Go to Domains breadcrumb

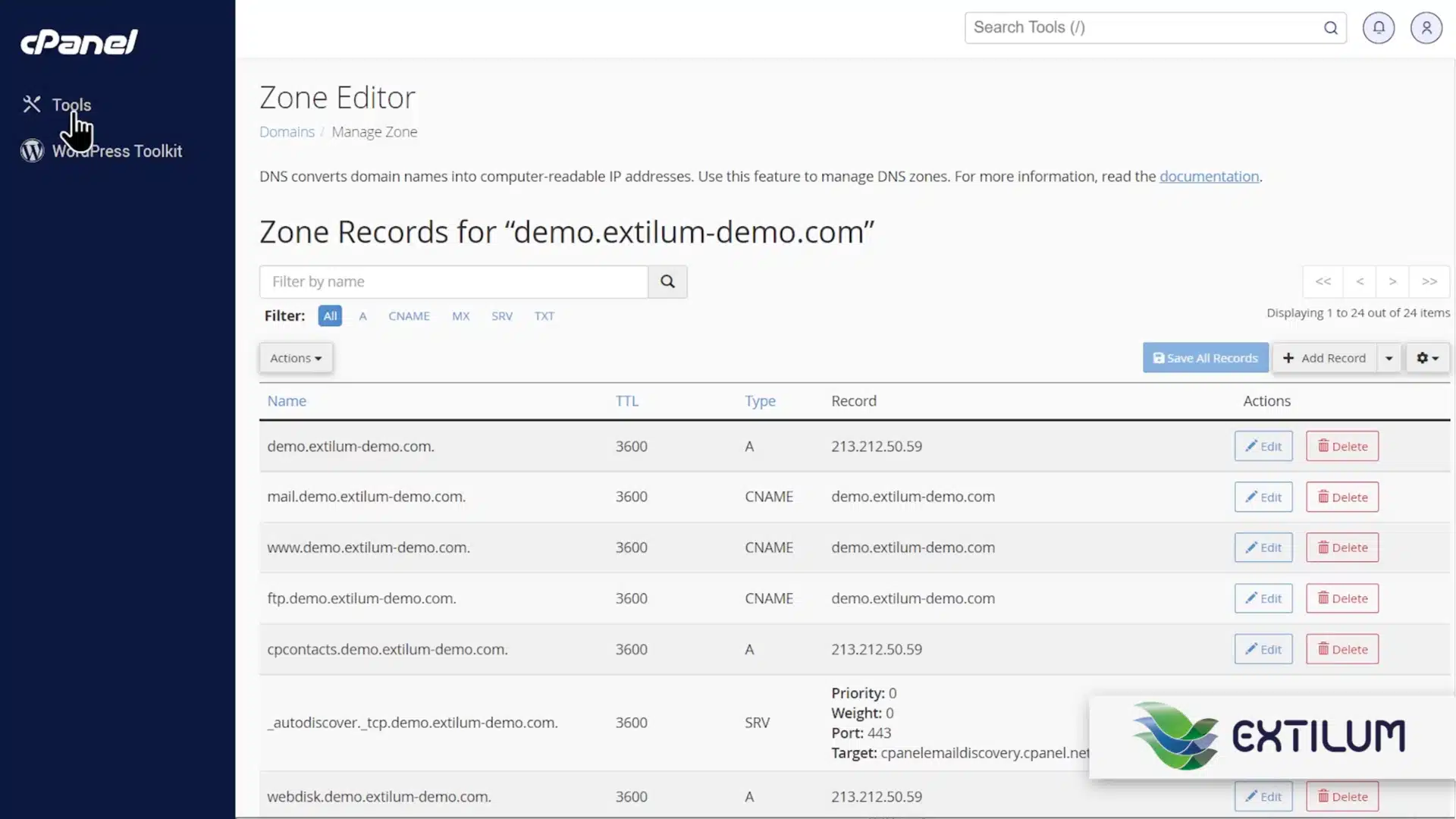coord(287,132)
